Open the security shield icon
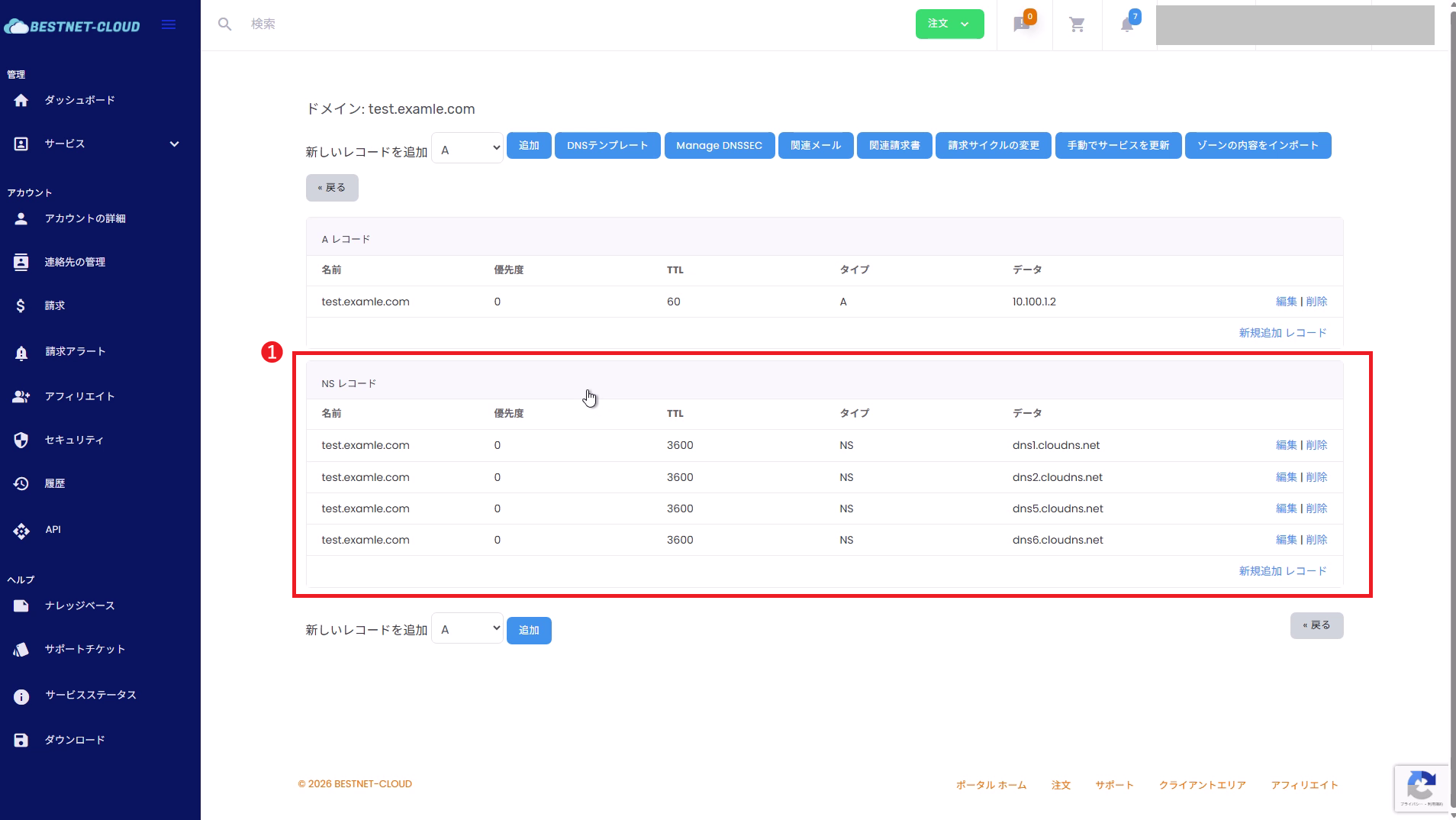This screenshot has height=820, width=1456. tap(21, 441)
